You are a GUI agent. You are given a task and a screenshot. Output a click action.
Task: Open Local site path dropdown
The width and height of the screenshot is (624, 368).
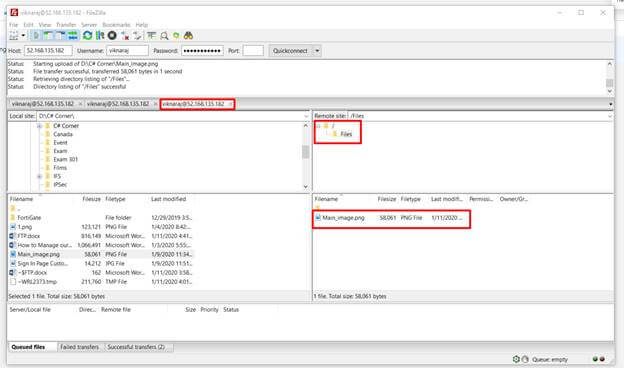[x=306, y=116]
